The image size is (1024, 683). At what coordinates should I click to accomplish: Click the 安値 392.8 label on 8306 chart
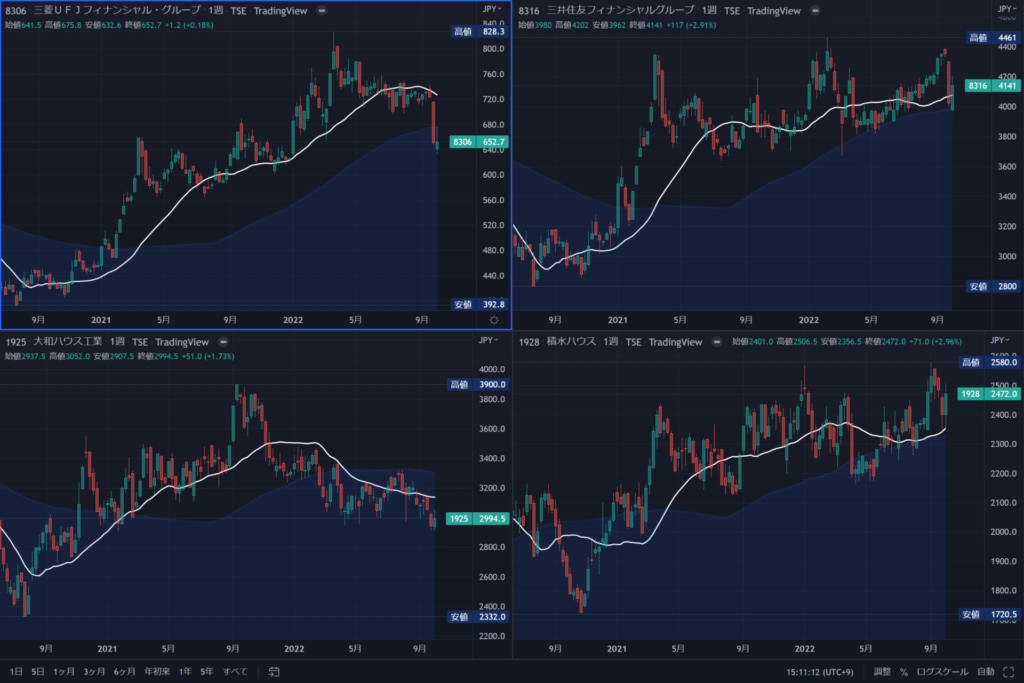pyautogui.click(x=480, y=304)
